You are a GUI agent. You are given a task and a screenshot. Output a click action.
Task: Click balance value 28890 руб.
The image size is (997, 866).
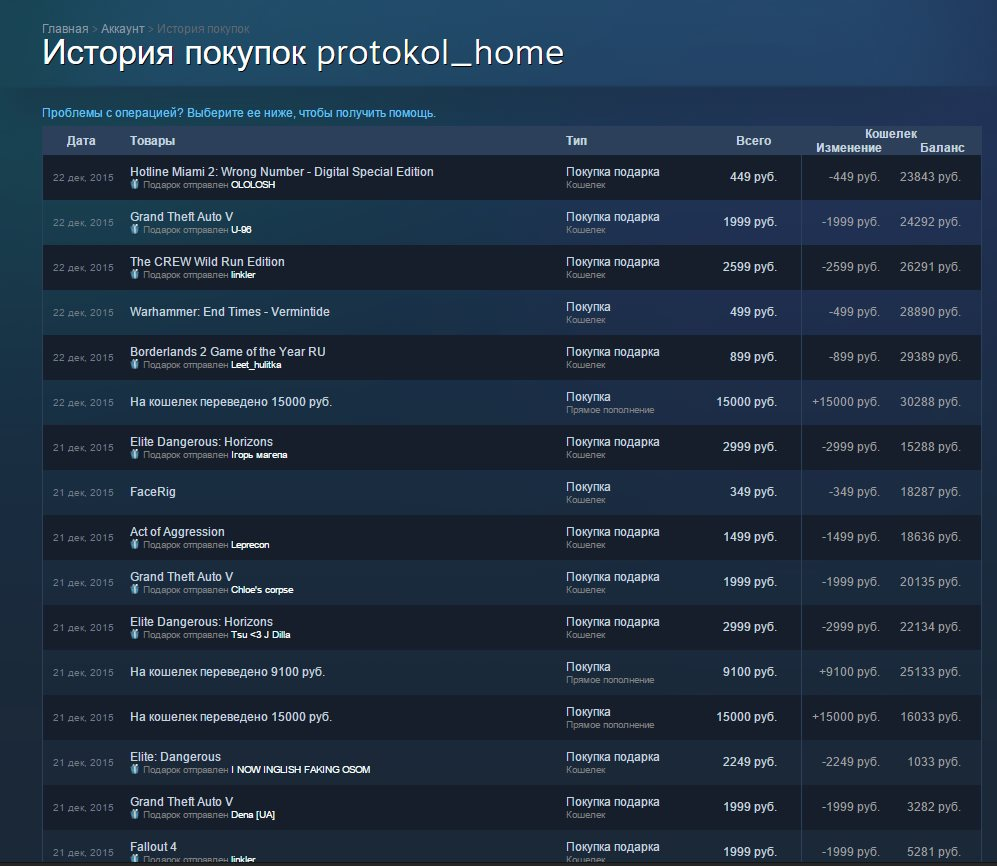(930, 312)
